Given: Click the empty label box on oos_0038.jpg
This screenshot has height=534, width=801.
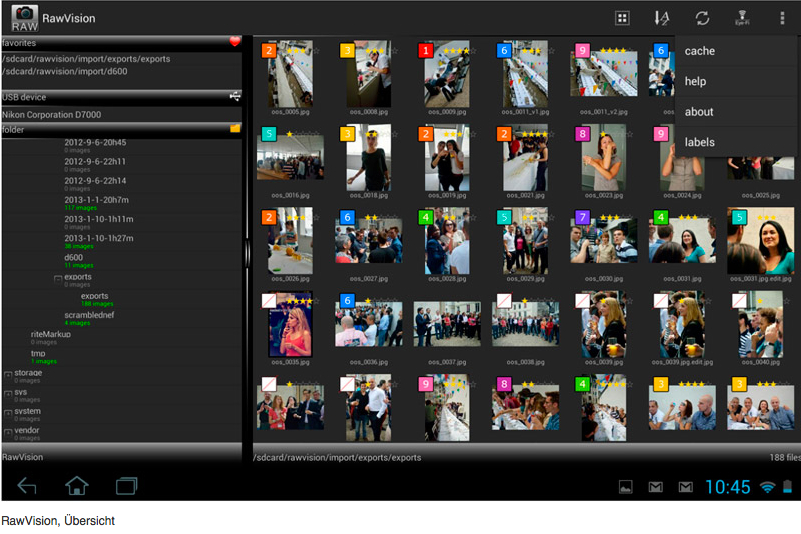Looking at the screenshot, I should click(x=504, y=300).
